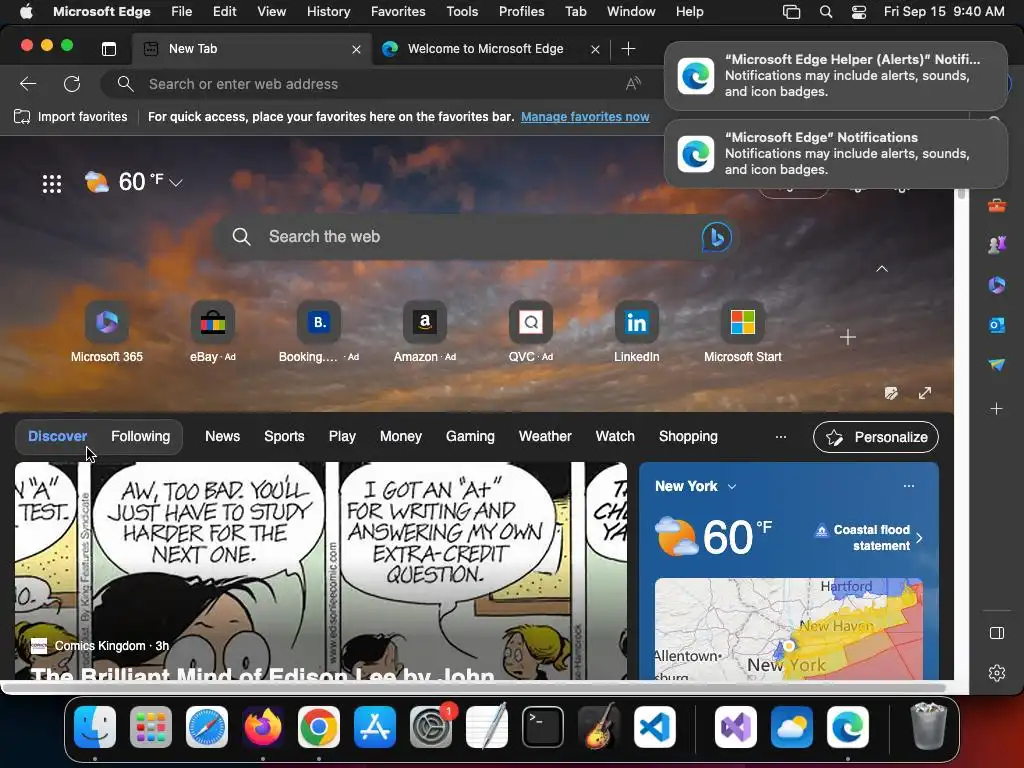Screen dimensions: 1024x768
Task: Open the Drop paper plane in sidebar
Action: [997, 364]
